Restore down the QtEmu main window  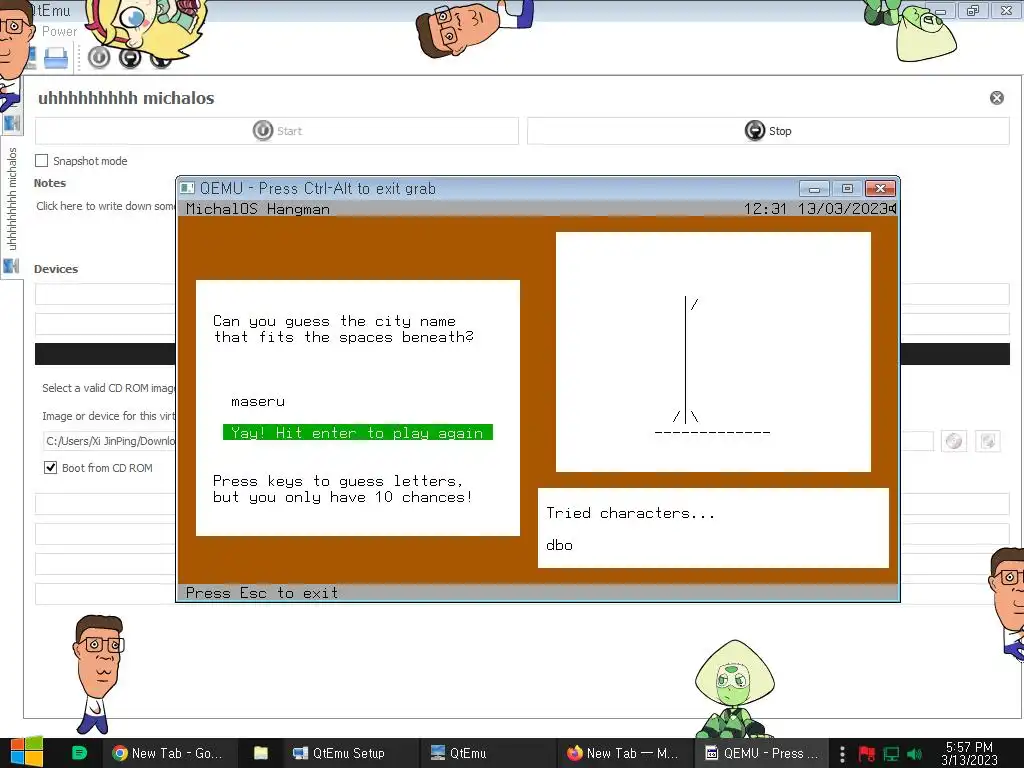coord(972,10)
